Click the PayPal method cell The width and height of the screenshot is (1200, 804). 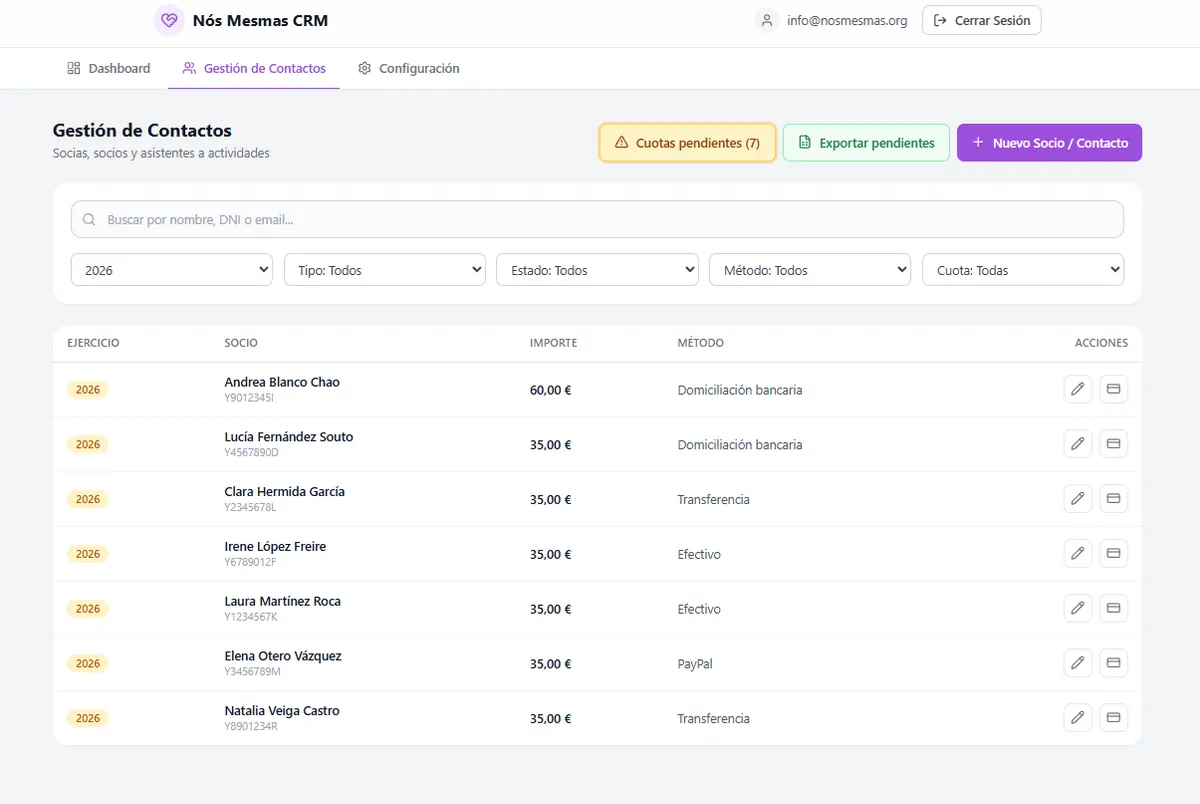pyautogui.click(x=695, y=664)
